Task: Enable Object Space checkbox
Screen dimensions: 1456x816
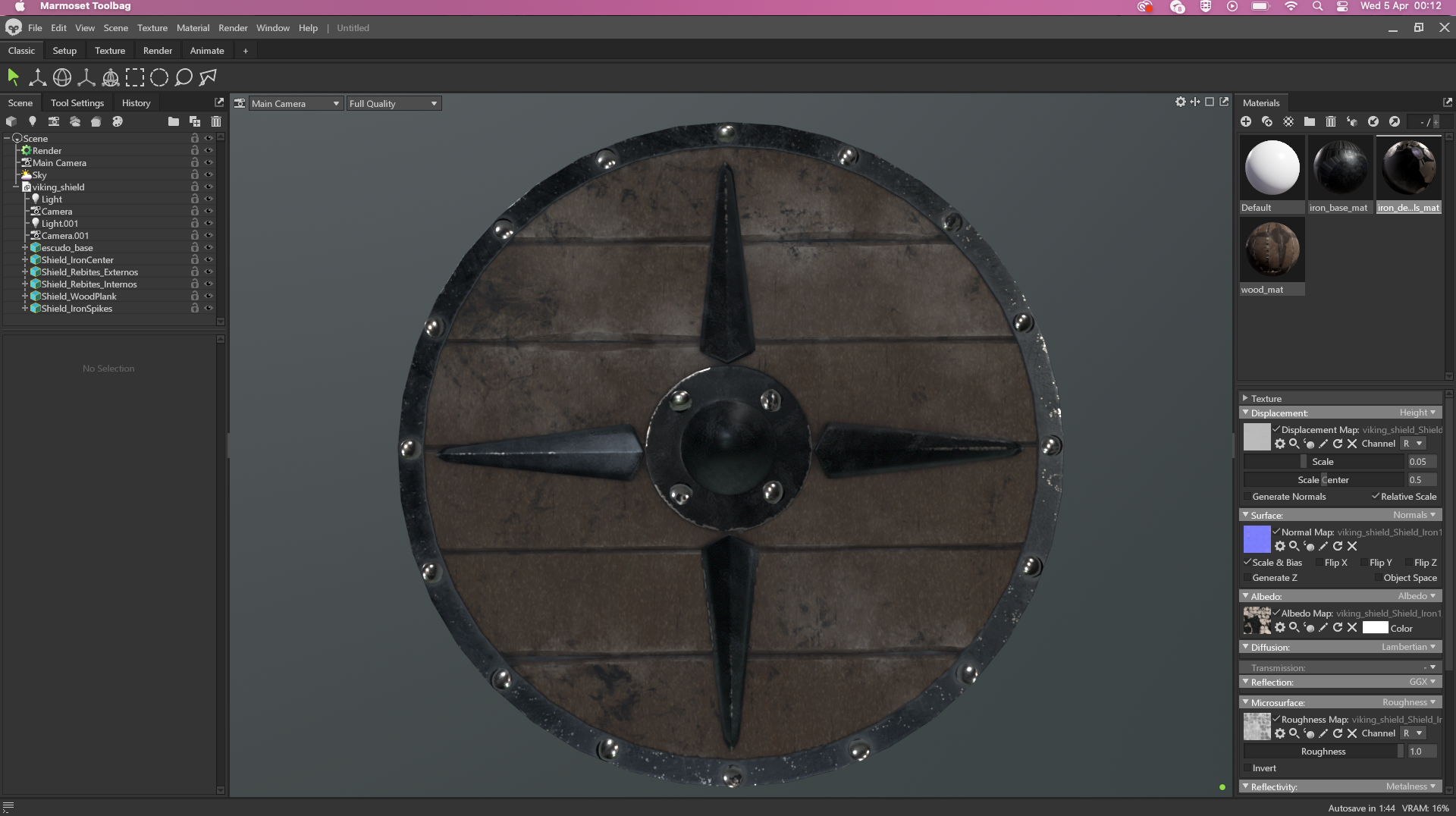Action: (x=1378, y=578)
